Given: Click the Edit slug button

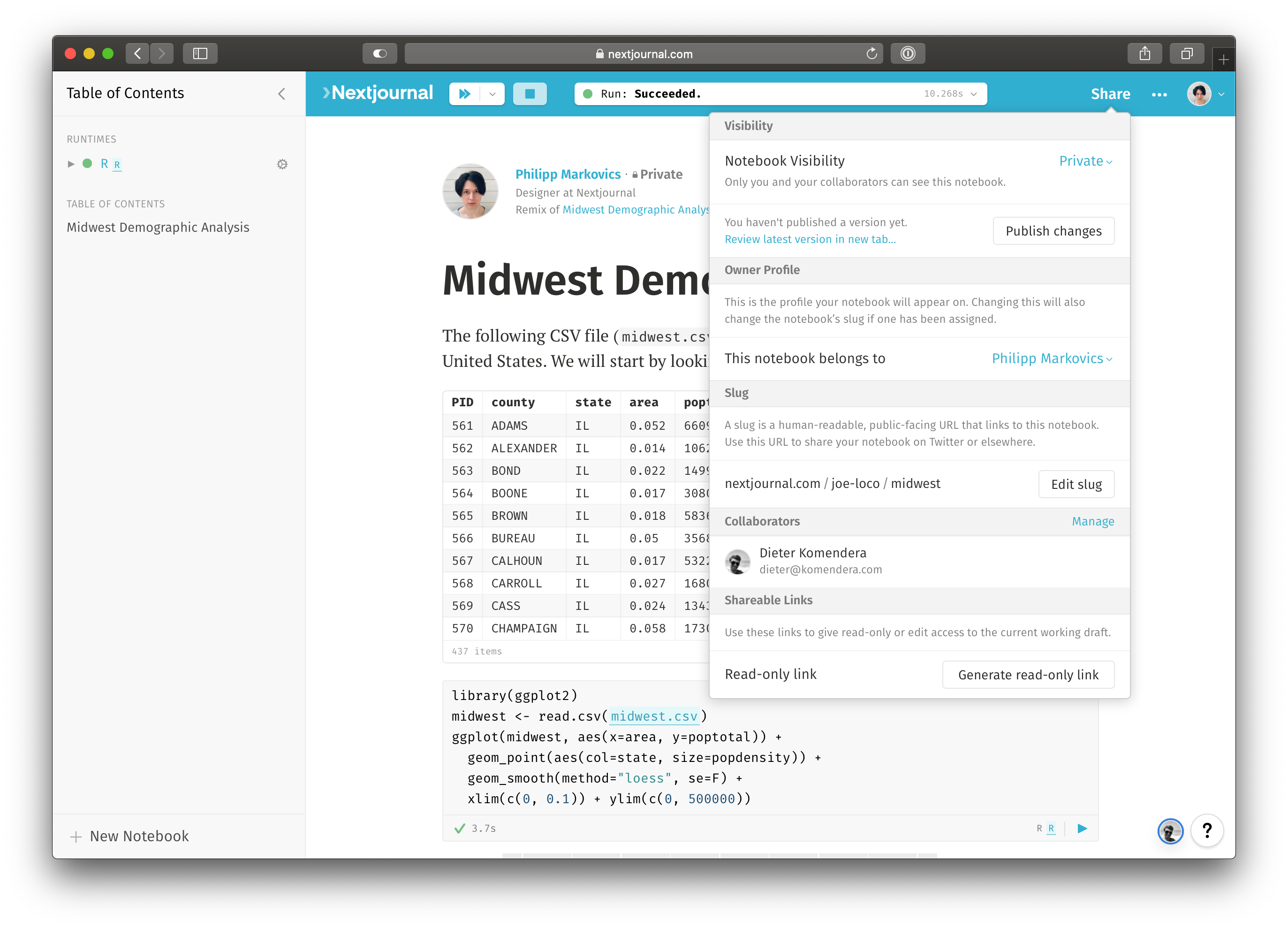Looking at the screenshot, I should (1076, 484).
